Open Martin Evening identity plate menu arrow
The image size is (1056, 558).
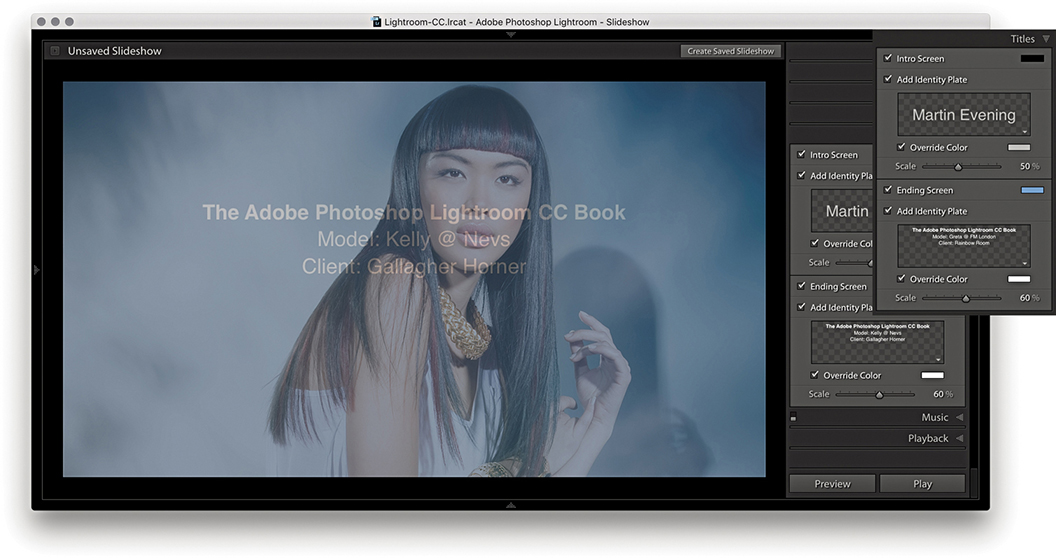(1024, 131)
